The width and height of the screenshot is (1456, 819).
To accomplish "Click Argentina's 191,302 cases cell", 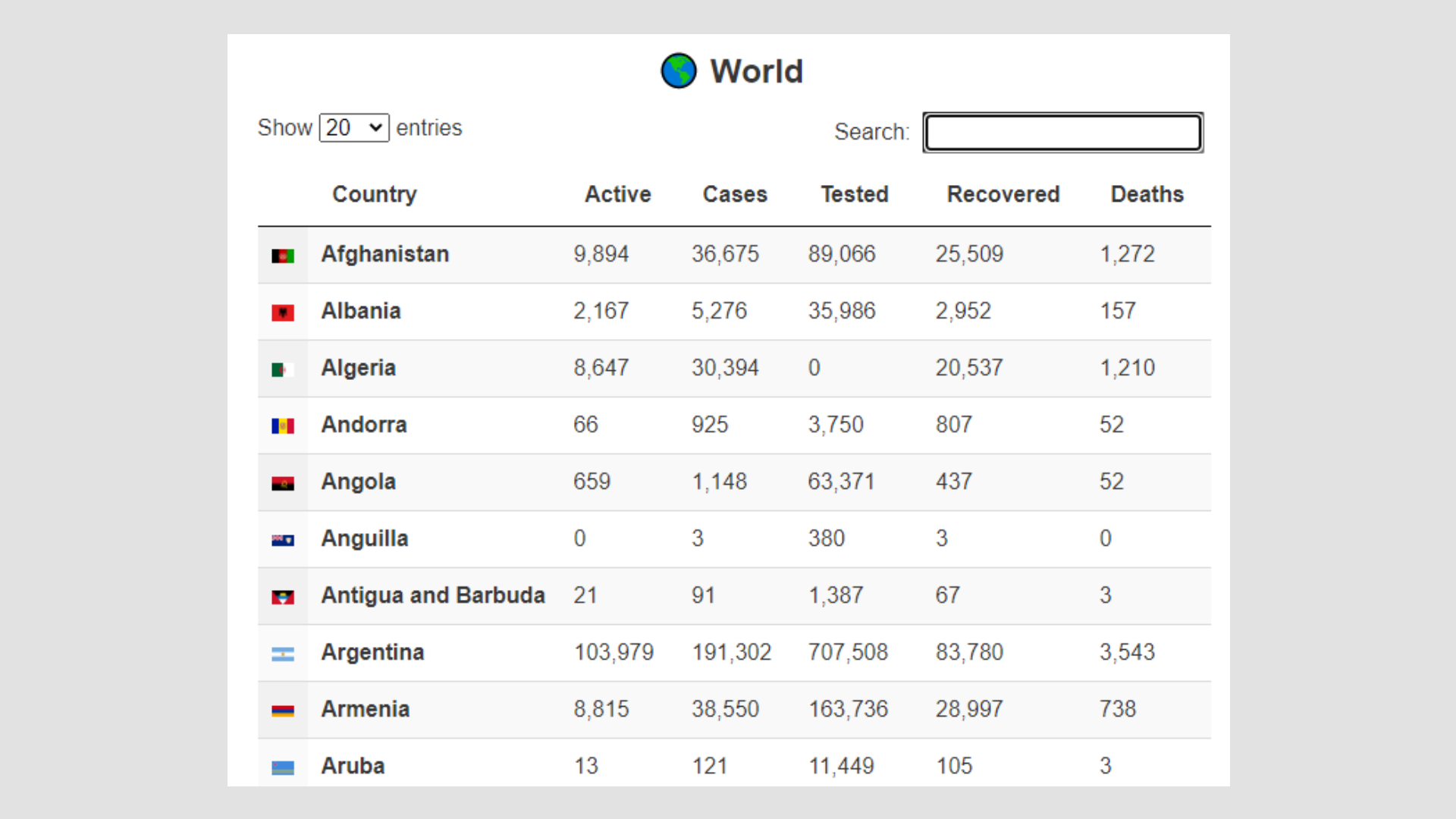I will click(731, 652).
